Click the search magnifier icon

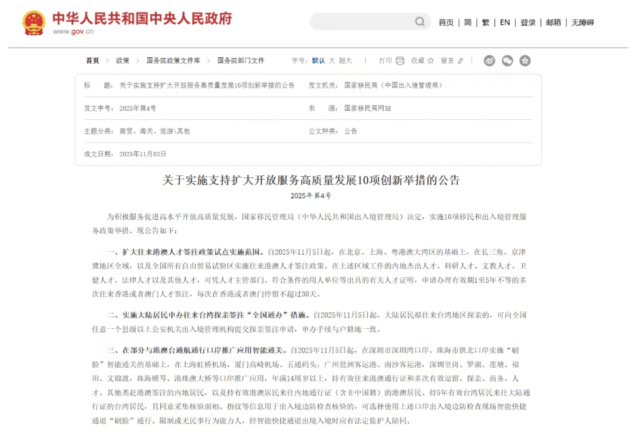419,22
